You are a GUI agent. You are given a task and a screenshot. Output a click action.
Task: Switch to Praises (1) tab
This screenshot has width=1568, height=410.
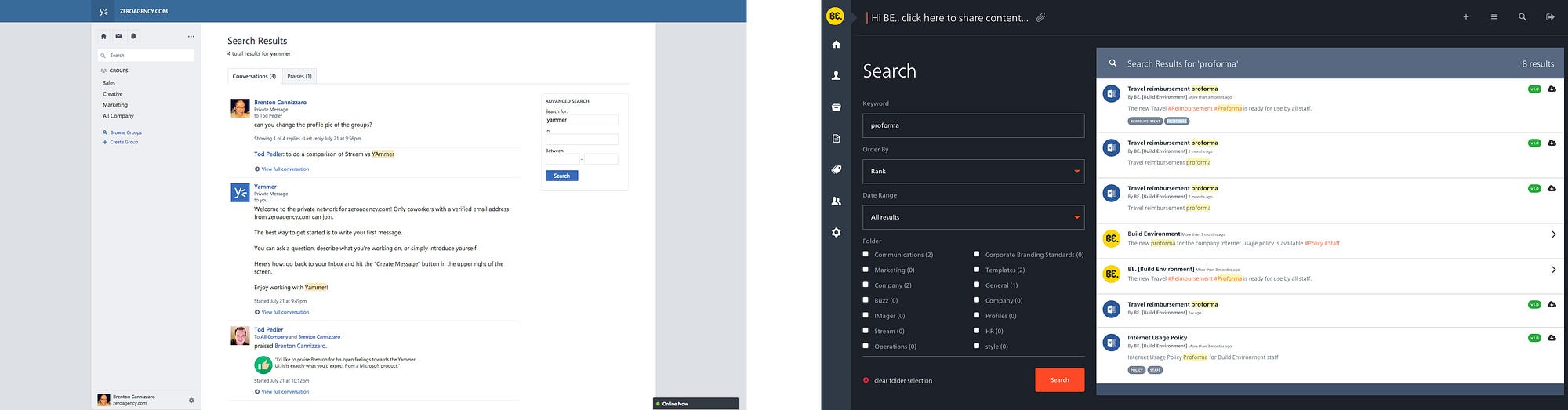(x=299, y=76)
